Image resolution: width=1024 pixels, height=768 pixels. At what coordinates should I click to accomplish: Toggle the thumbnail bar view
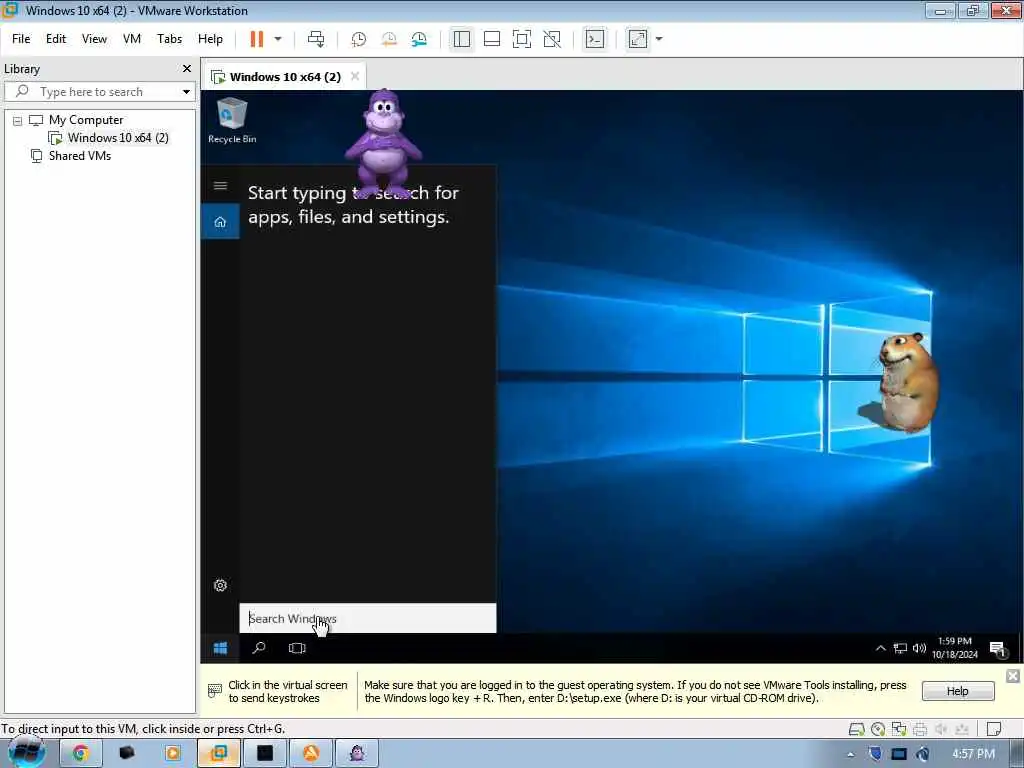point(492,39)
